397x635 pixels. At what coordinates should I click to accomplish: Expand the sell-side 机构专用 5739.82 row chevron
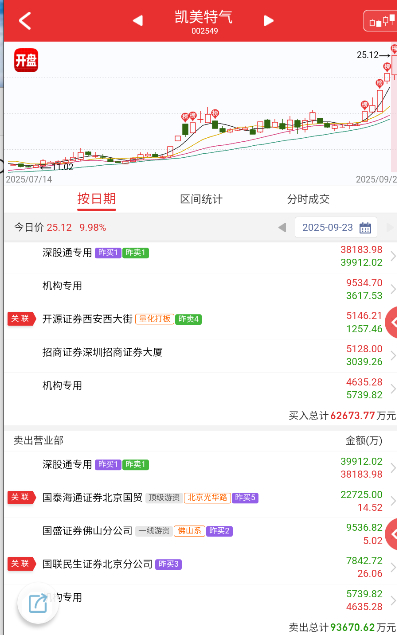[393, 600]
